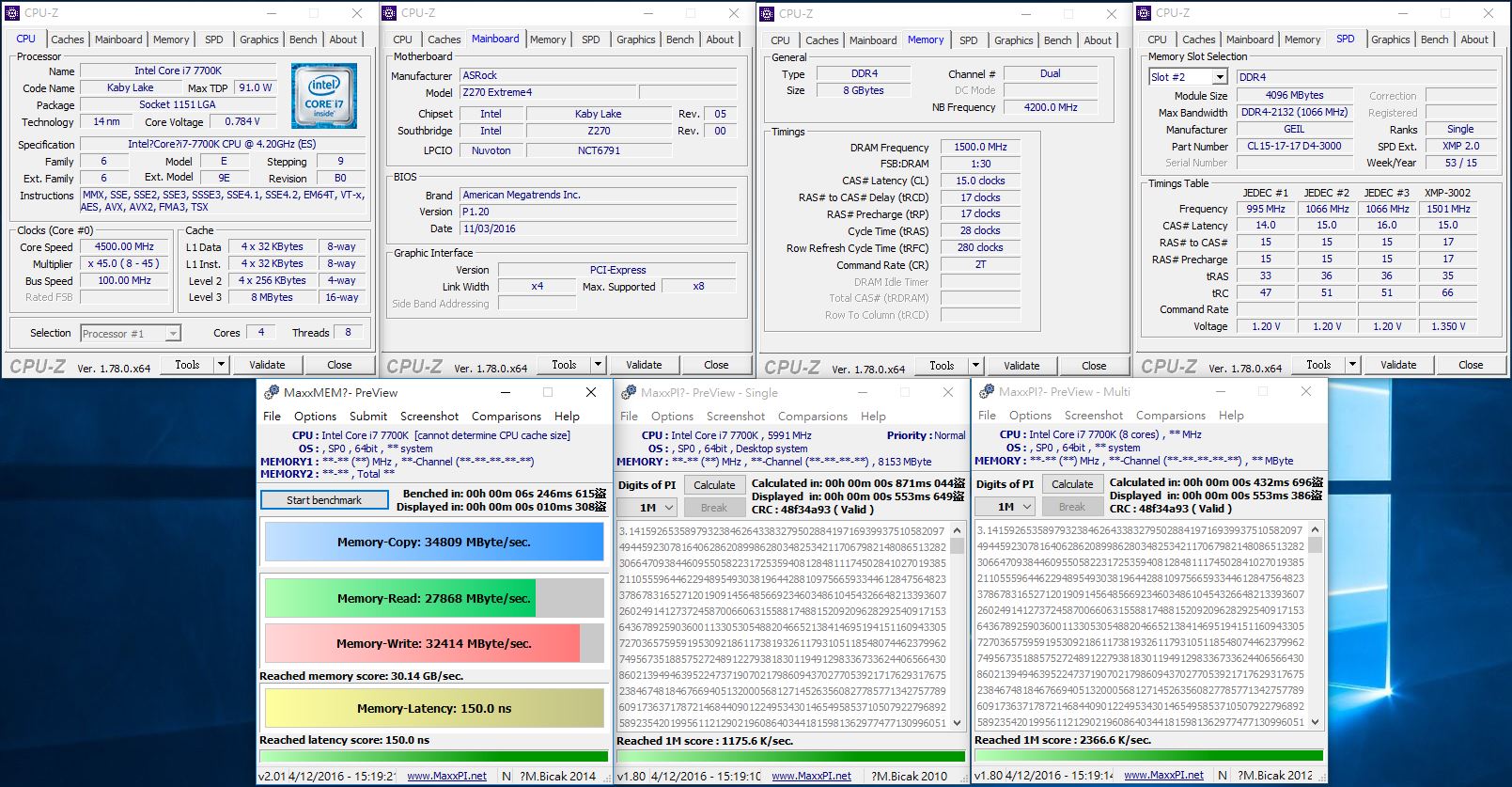Click Close in the Memory CPU-Z window

tap(1094, 366)
